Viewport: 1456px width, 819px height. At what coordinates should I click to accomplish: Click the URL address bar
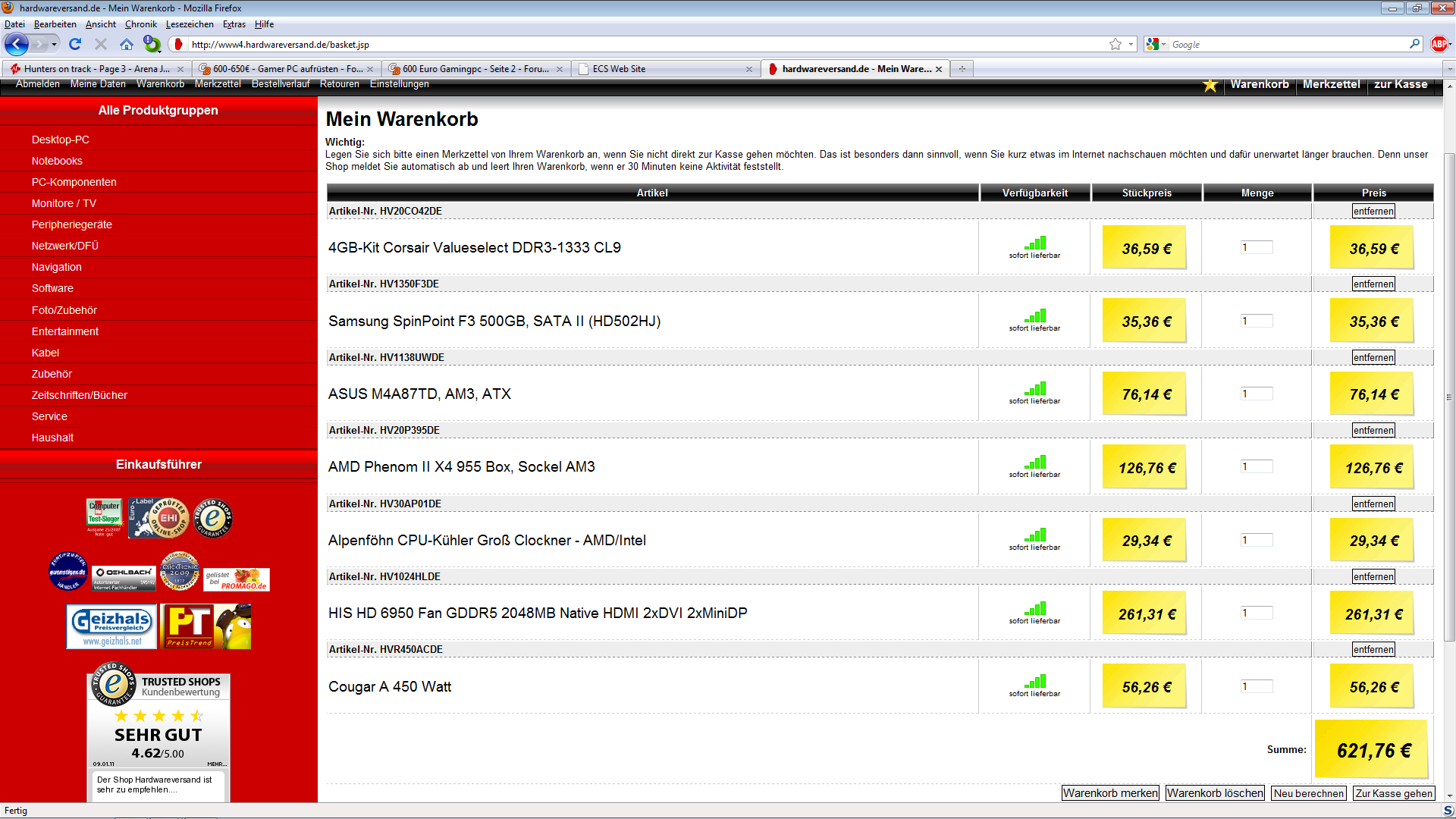coord(645,45)
